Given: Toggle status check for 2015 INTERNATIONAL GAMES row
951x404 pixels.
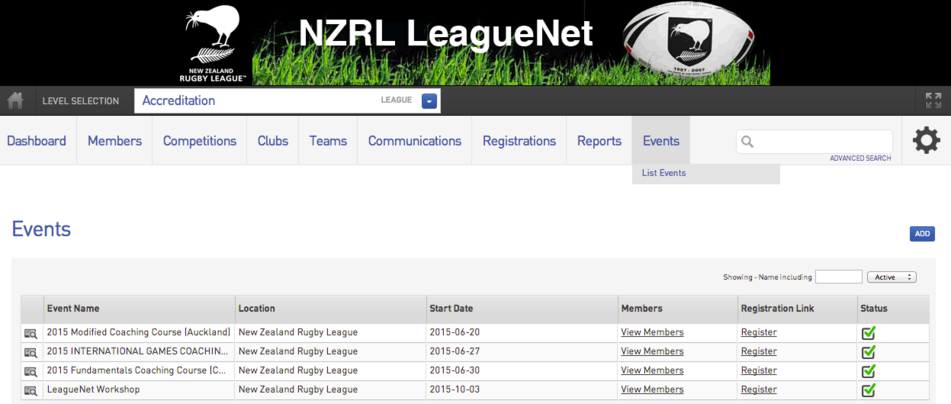Looking at the screenshot, I should coord(869,351).
